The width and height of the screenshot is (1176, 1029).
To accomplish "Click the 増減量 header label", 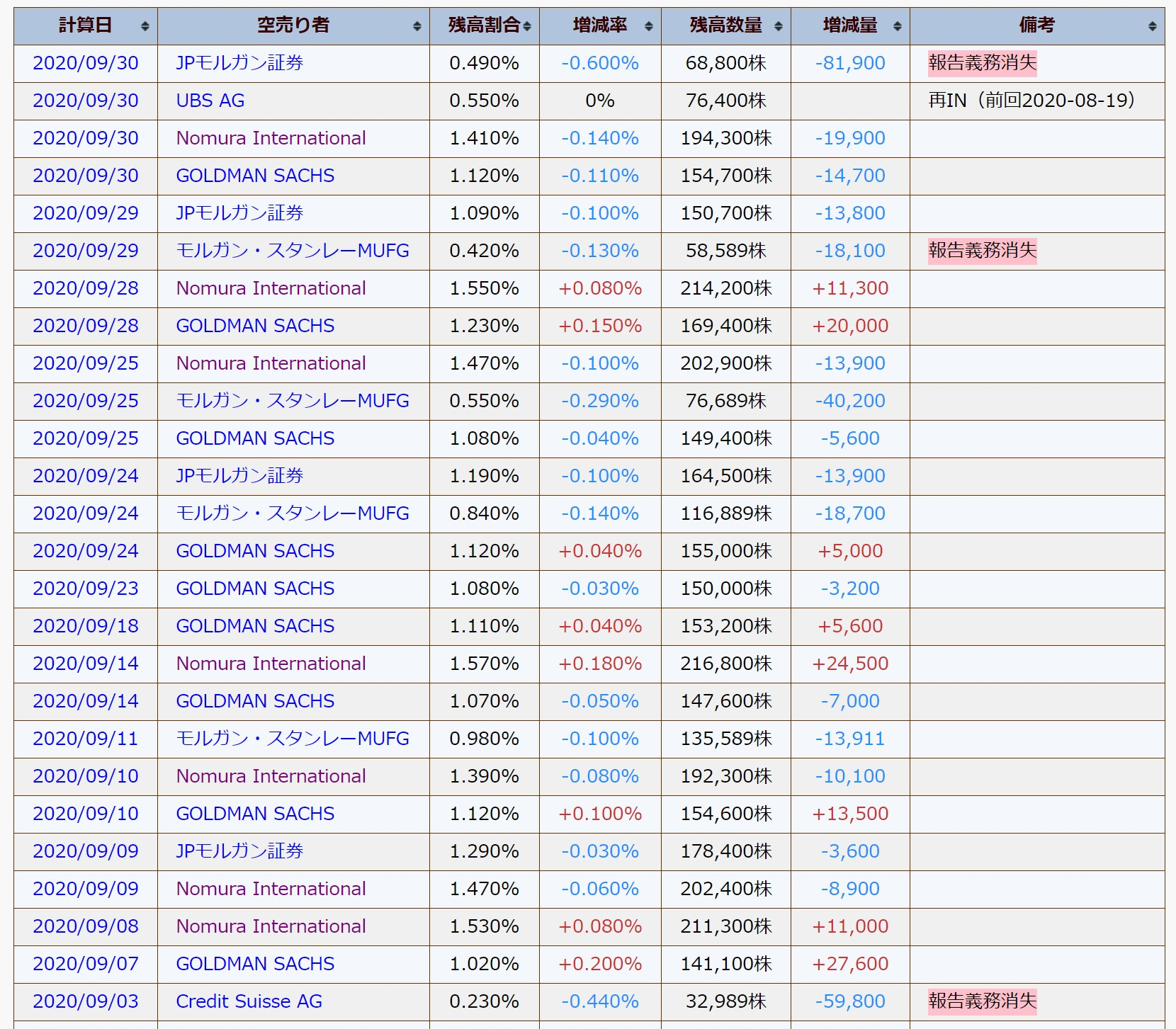I will 850,25.
